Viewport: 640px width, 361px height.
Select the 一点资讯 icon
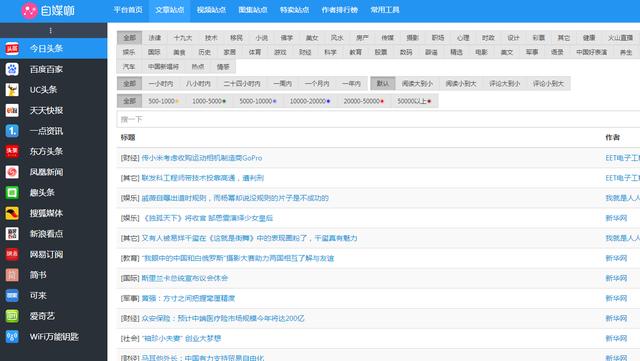point(12,131)
